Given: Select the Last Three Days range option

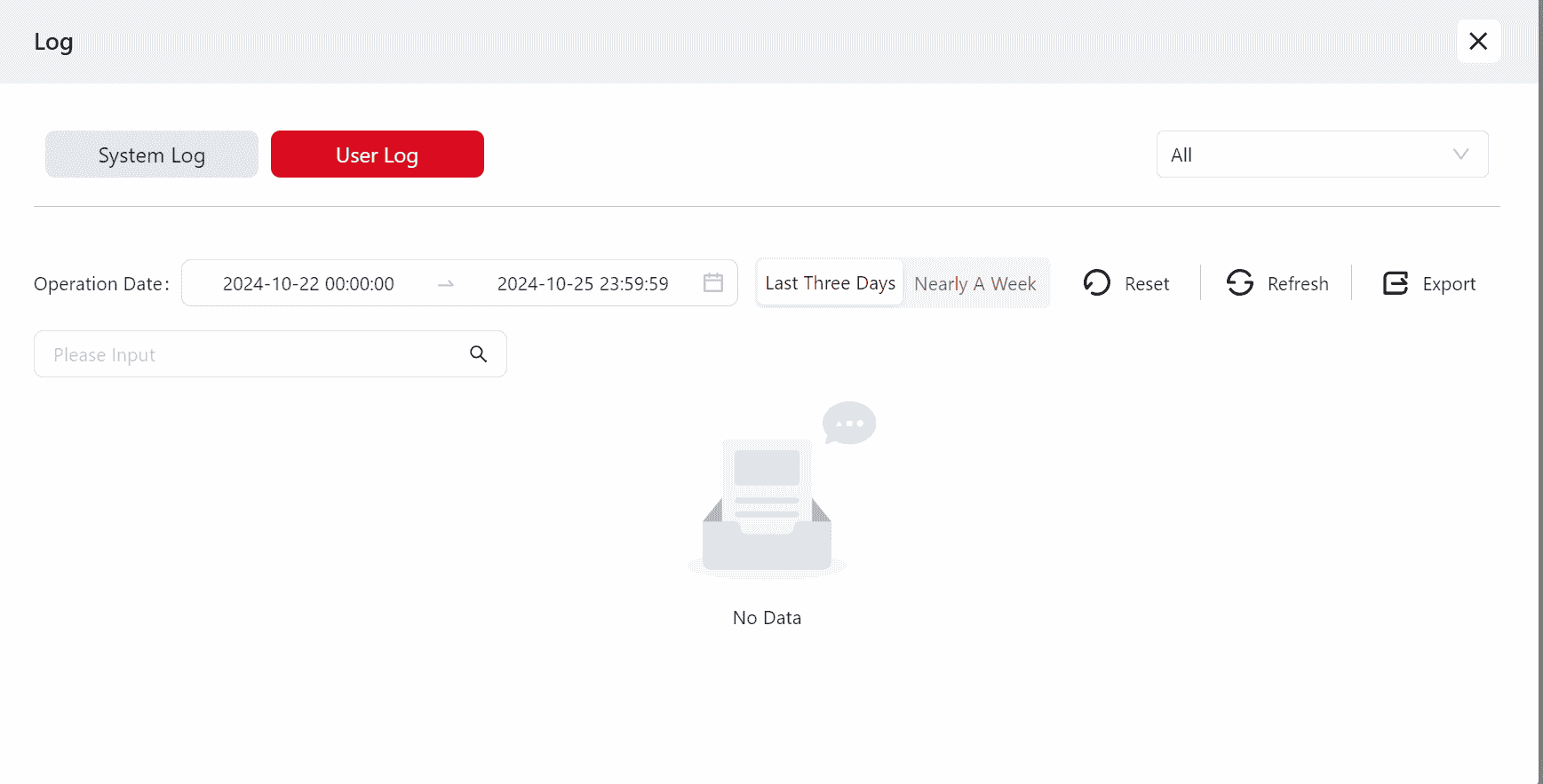Looking at the screenshot, I should pos(830,283).
